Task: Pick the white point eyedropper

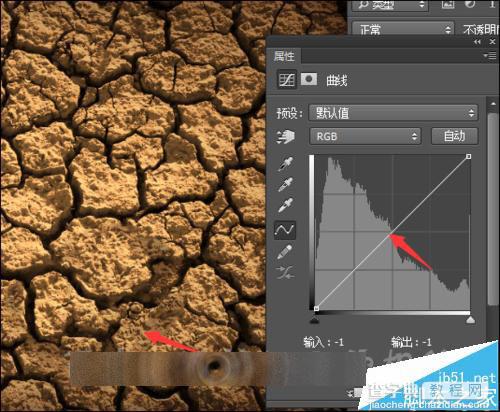Action: [286, 205]
